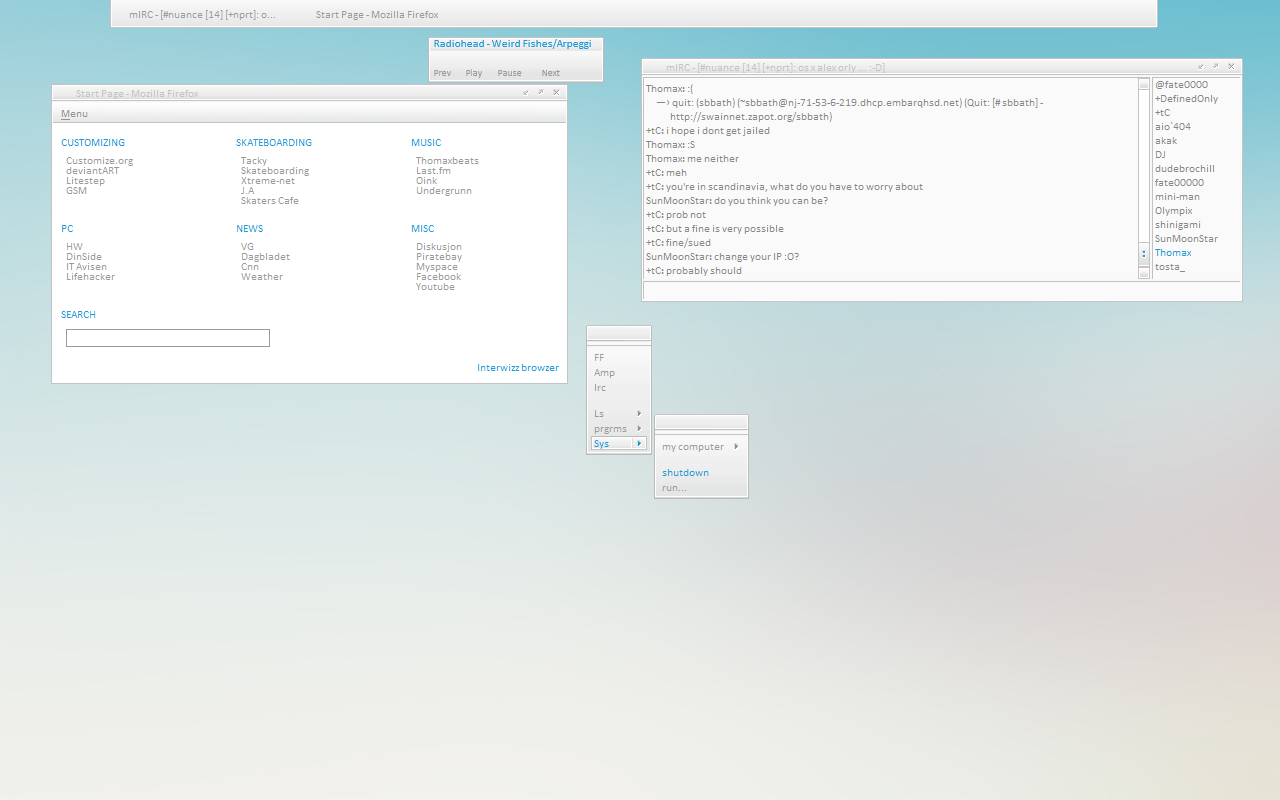Open the Facebook link

(x=438, y=277)
